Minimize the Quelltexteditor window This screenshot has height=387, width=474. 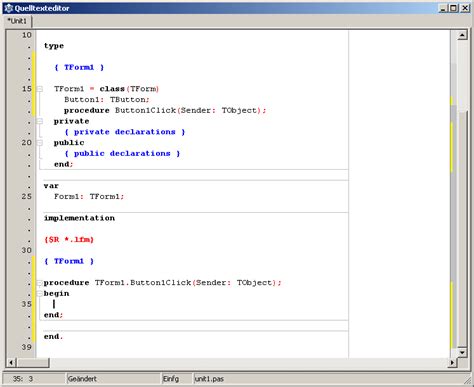pyautogui.click(x=443, y=8)
